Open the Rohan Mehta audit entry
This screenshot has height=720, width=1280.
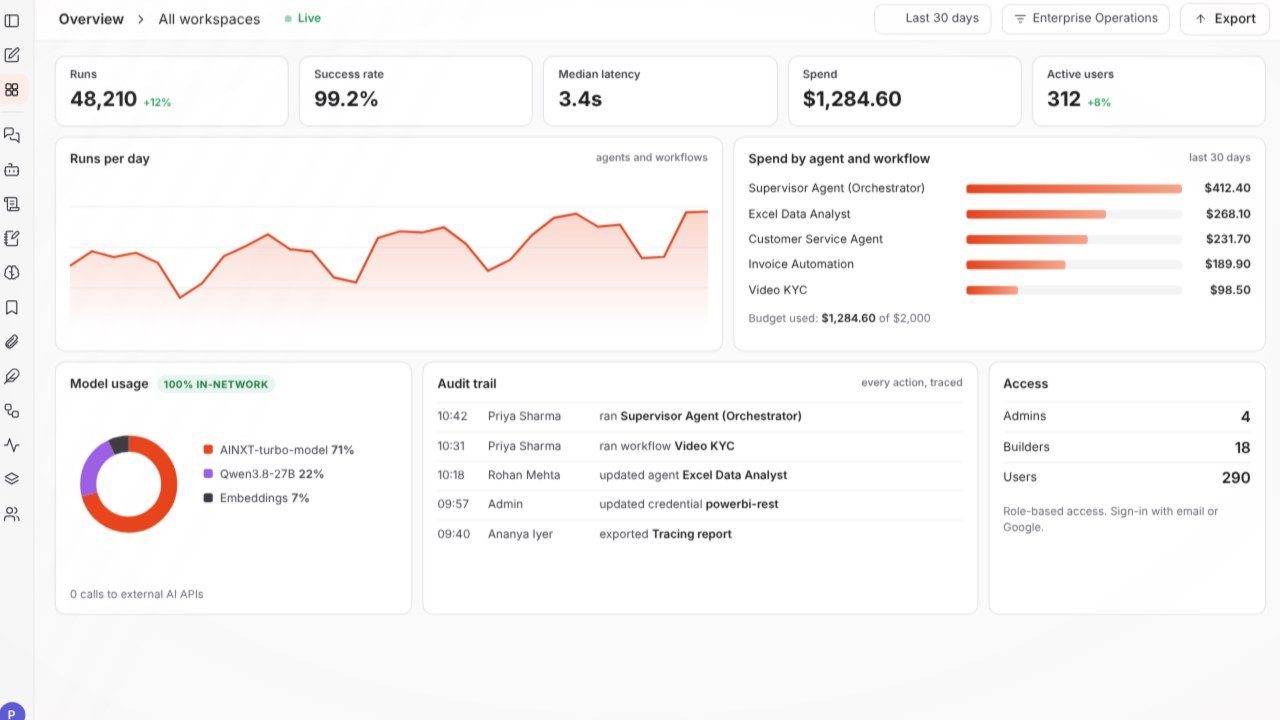(x=700, y=475)
